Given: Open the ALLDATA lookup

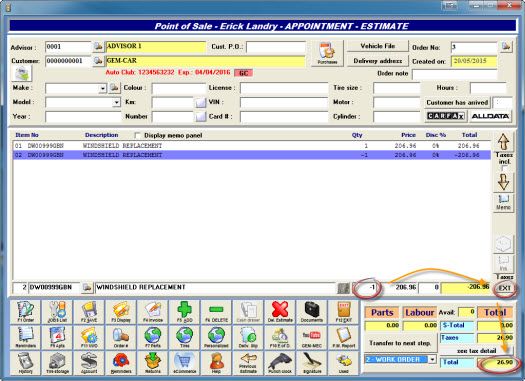Looking at the screenshot, I should (x=490, y=116).
